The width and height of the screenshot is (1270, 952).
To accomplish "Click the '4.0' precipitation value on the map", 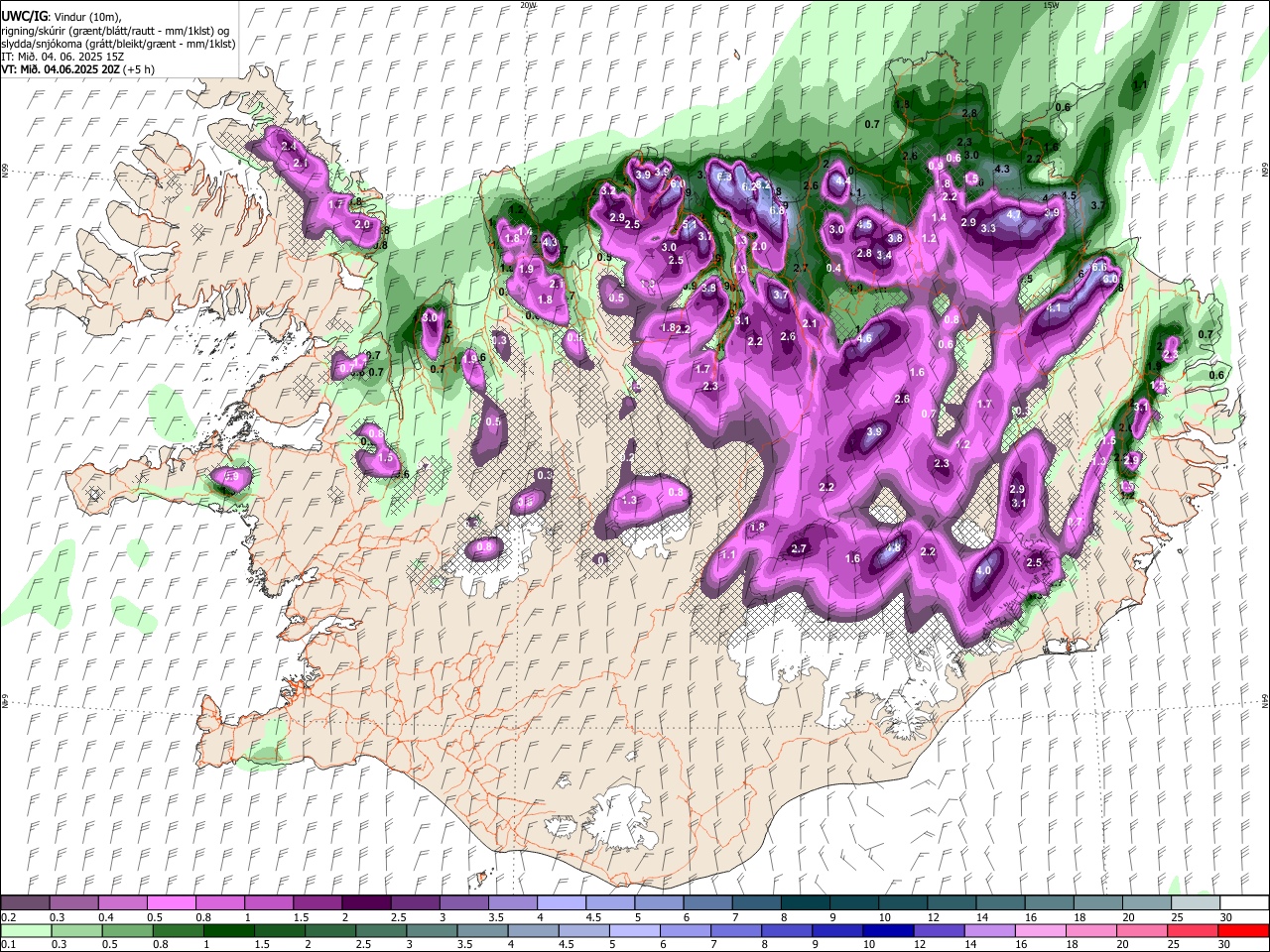I will pos(983,571).
